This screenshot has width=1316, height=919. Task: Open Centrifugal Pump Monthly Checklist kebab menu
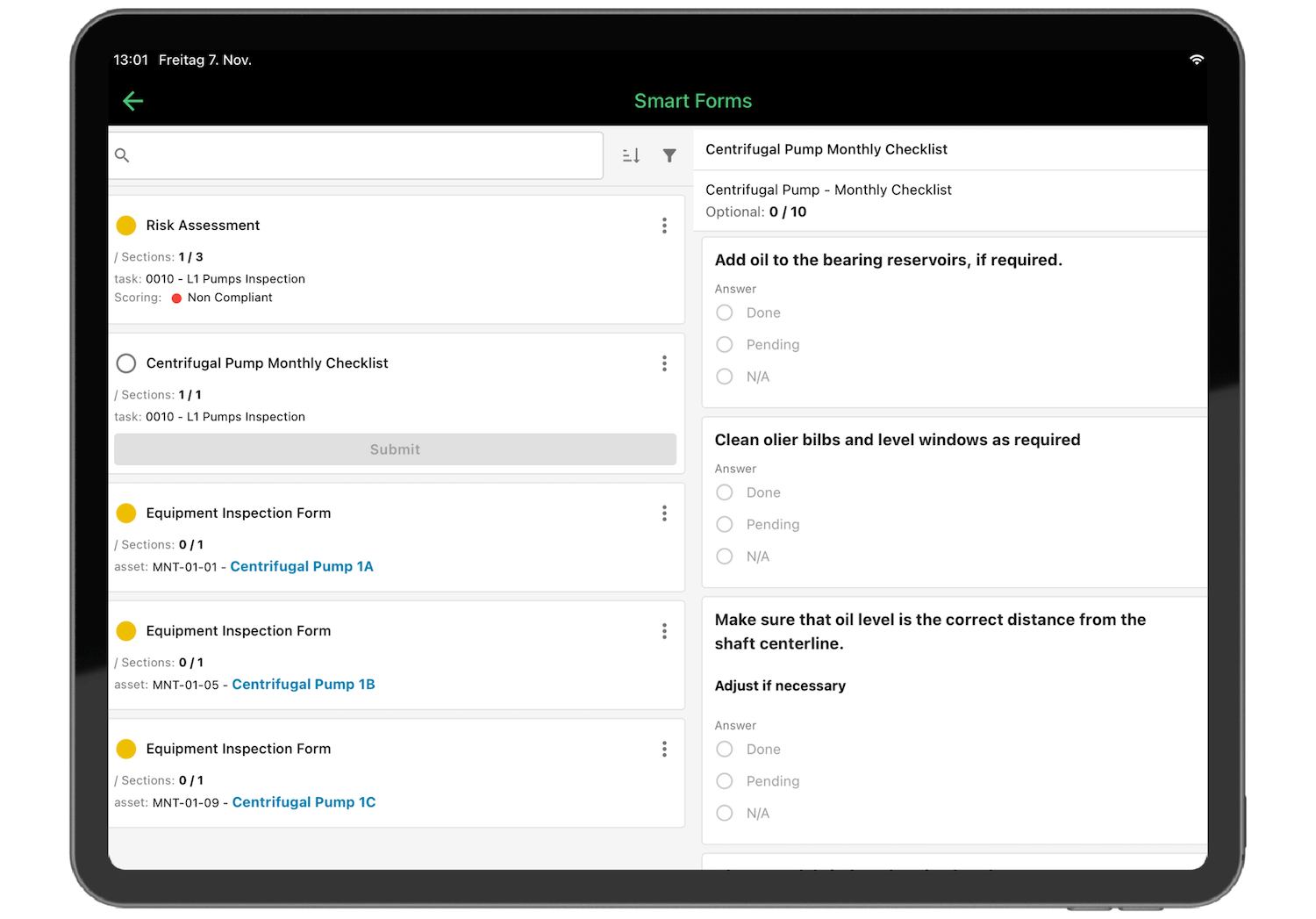point(664,363)
